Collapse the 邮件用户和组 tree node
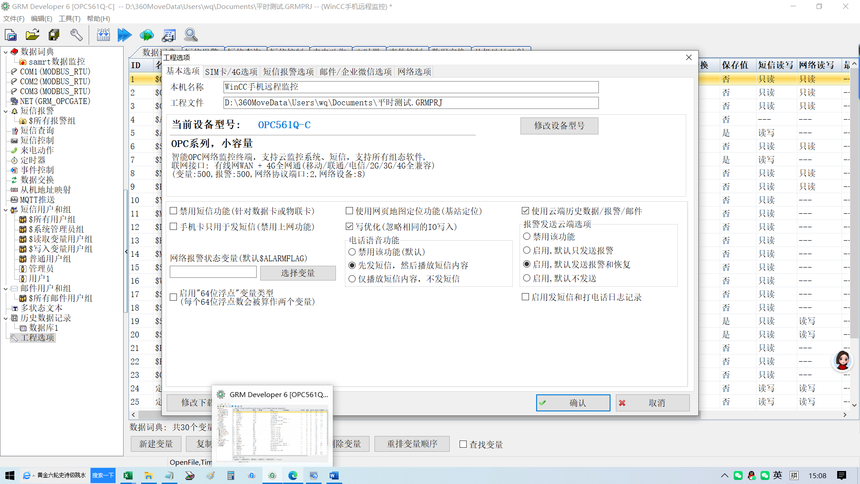The width and height of the screenshot is (860, 484). pyautogui.click(x=6, y=289)
